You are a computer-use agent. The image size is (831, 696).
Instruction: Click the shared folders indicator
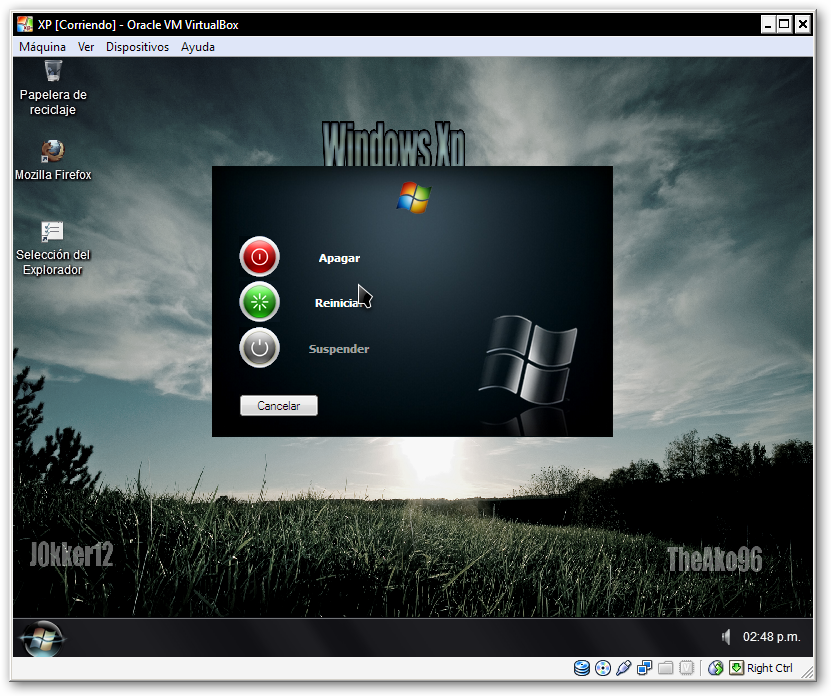coord(666,668)
